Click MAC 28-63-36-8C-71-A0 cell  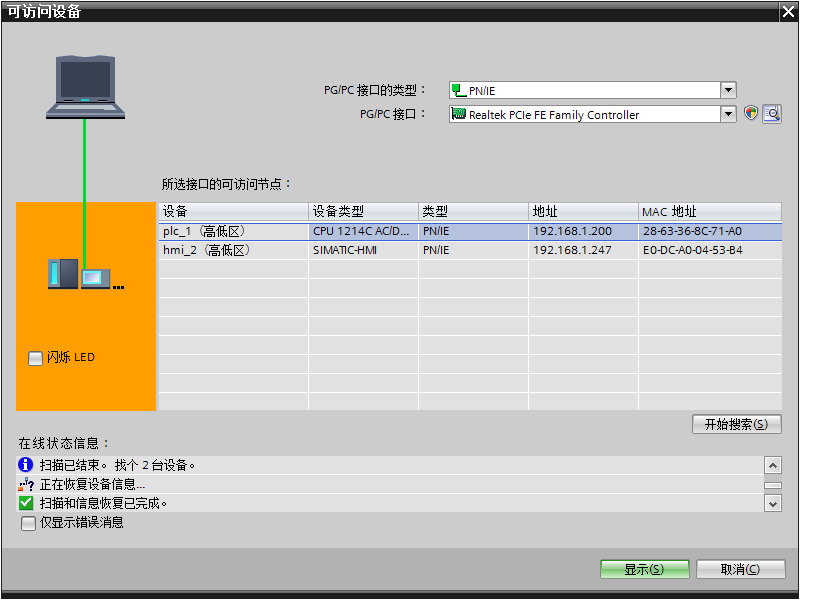point(710,231)
